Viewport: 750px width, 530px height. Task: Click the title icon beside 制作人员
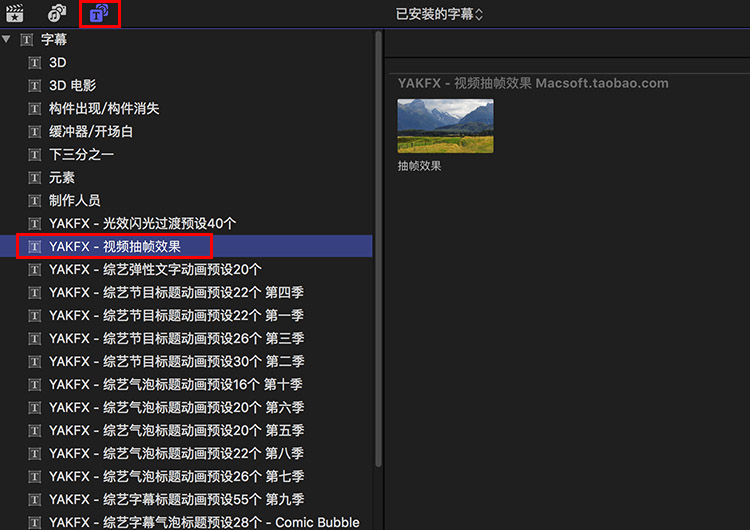point(34,201)
